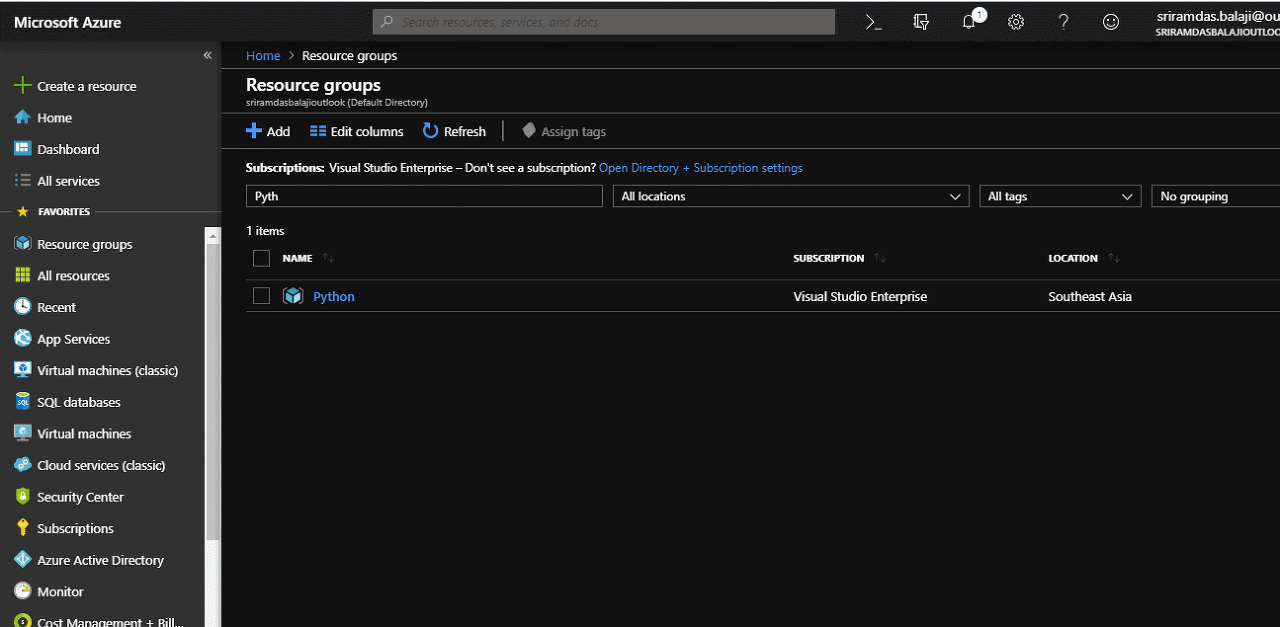Click the Python resource group cube icon

(x=293, y=296)
